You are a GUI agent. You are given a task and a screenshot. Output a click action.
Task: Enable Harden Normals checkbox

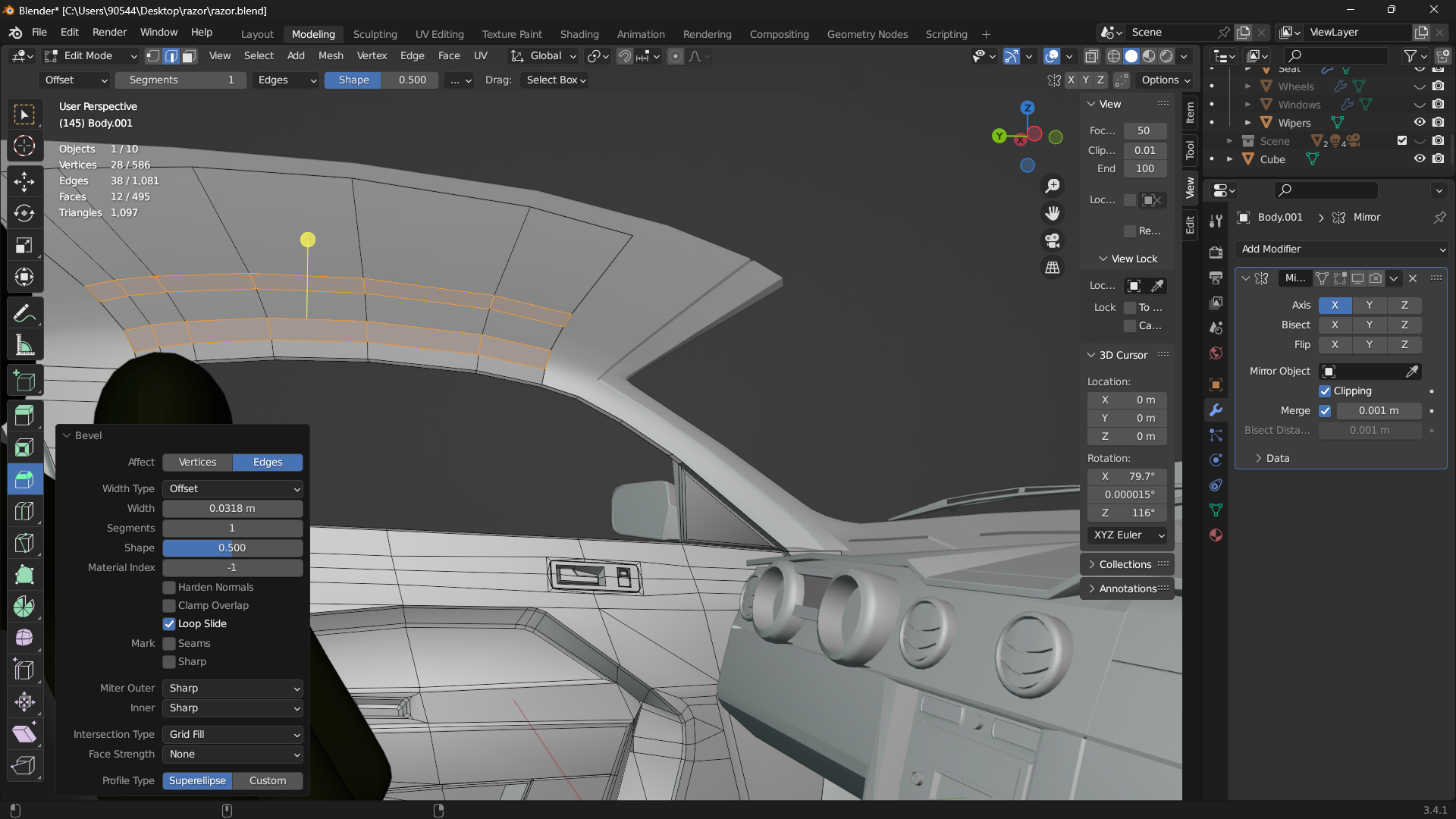(x=169, y=587)
